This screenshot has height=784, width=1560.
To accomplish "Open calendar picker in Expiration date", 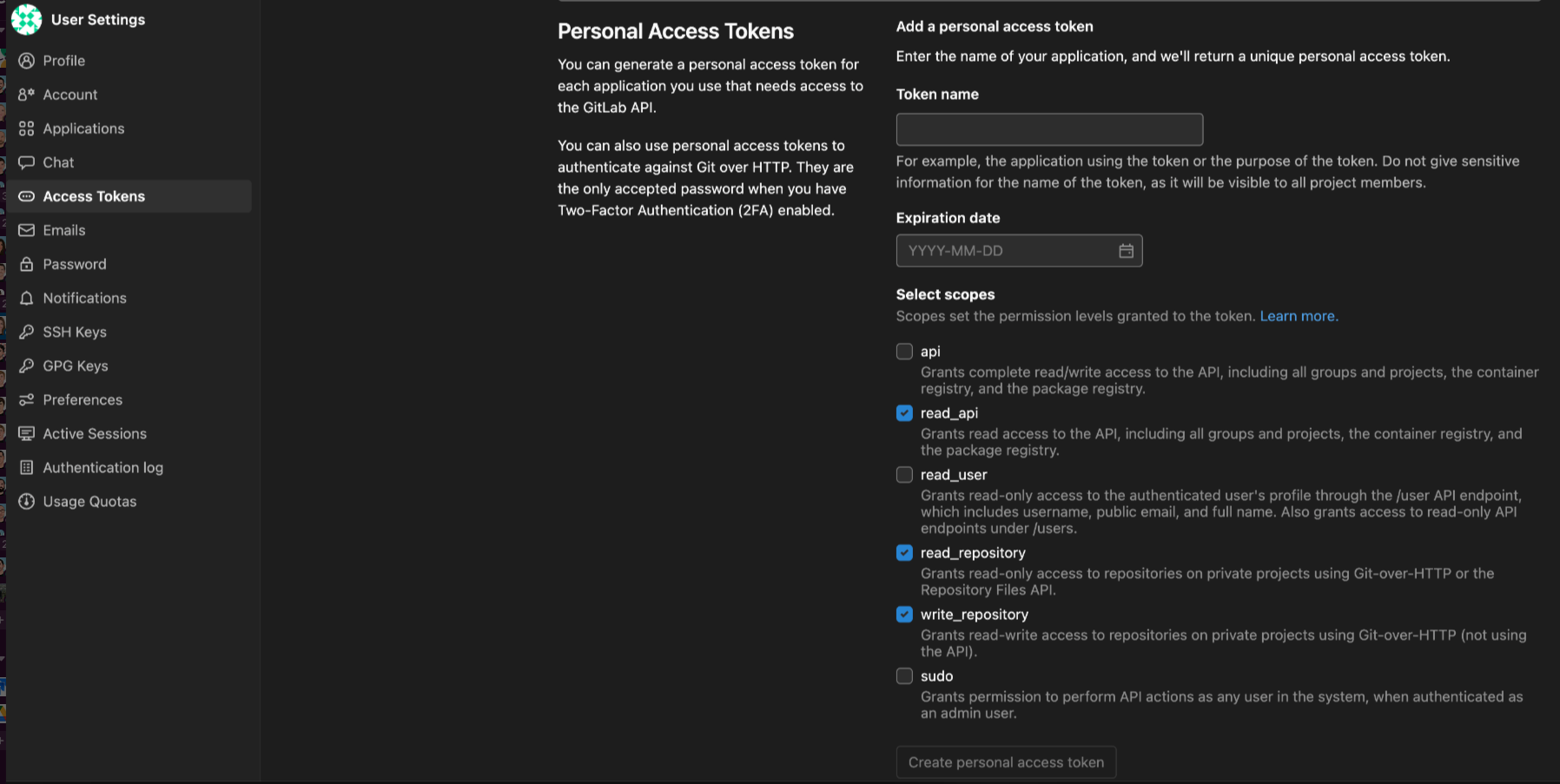I will click(1126, 251).
